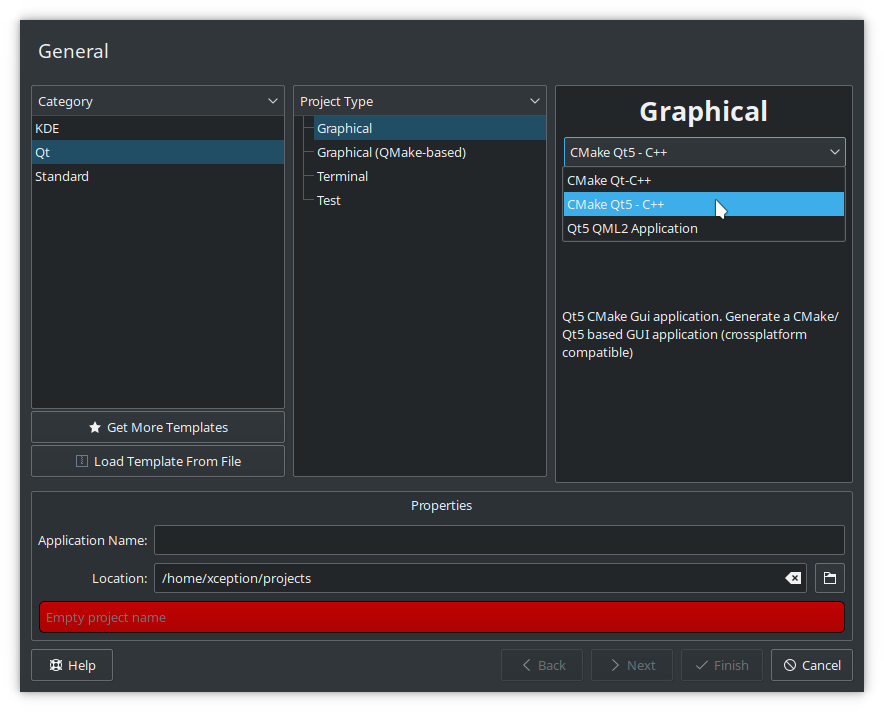
Task: Select the Qt category
Action: point(158,152)
